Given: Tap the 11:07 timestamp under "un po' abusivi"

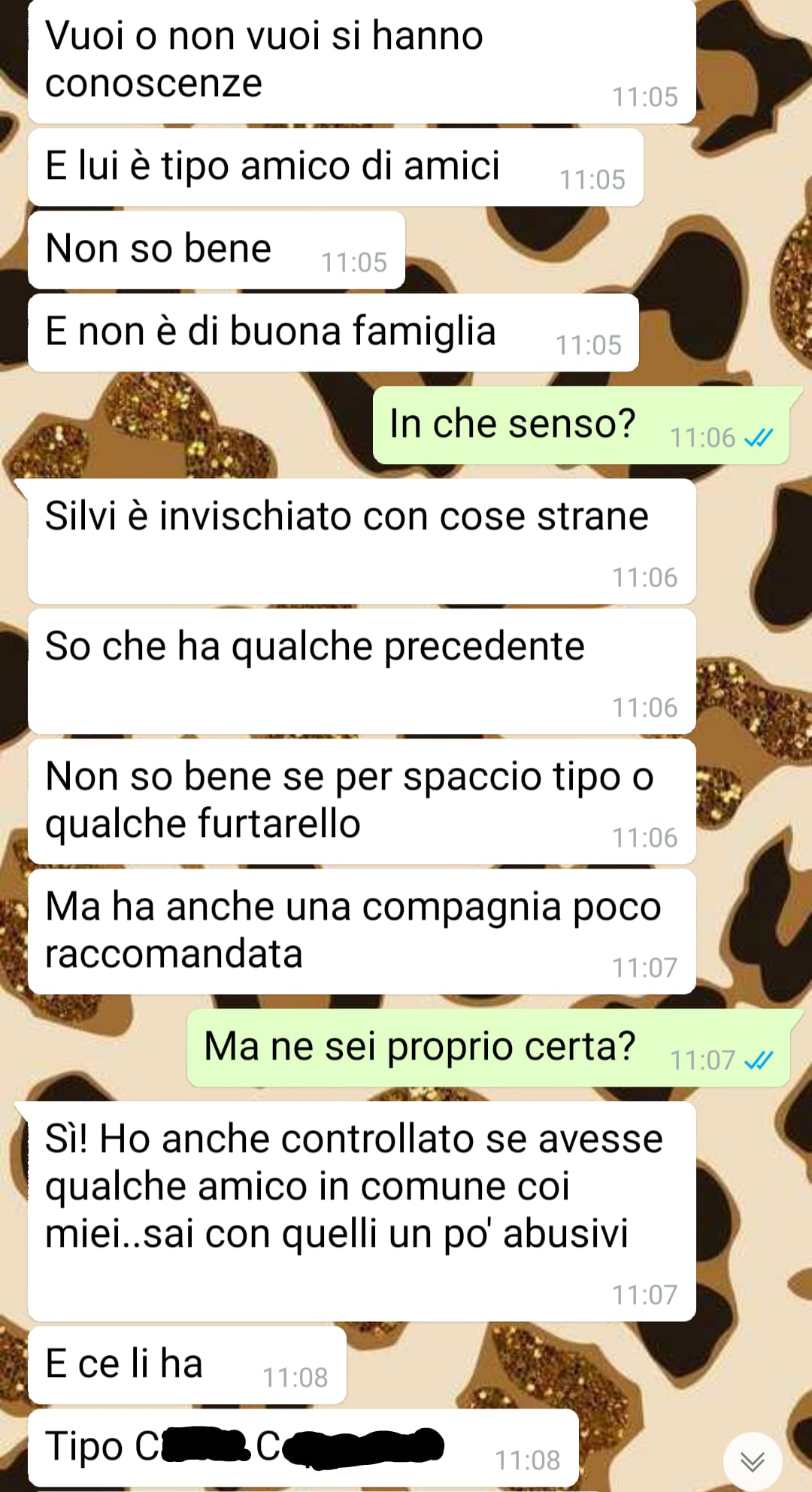Looking at the screenshot, I should pos(644,1295).
